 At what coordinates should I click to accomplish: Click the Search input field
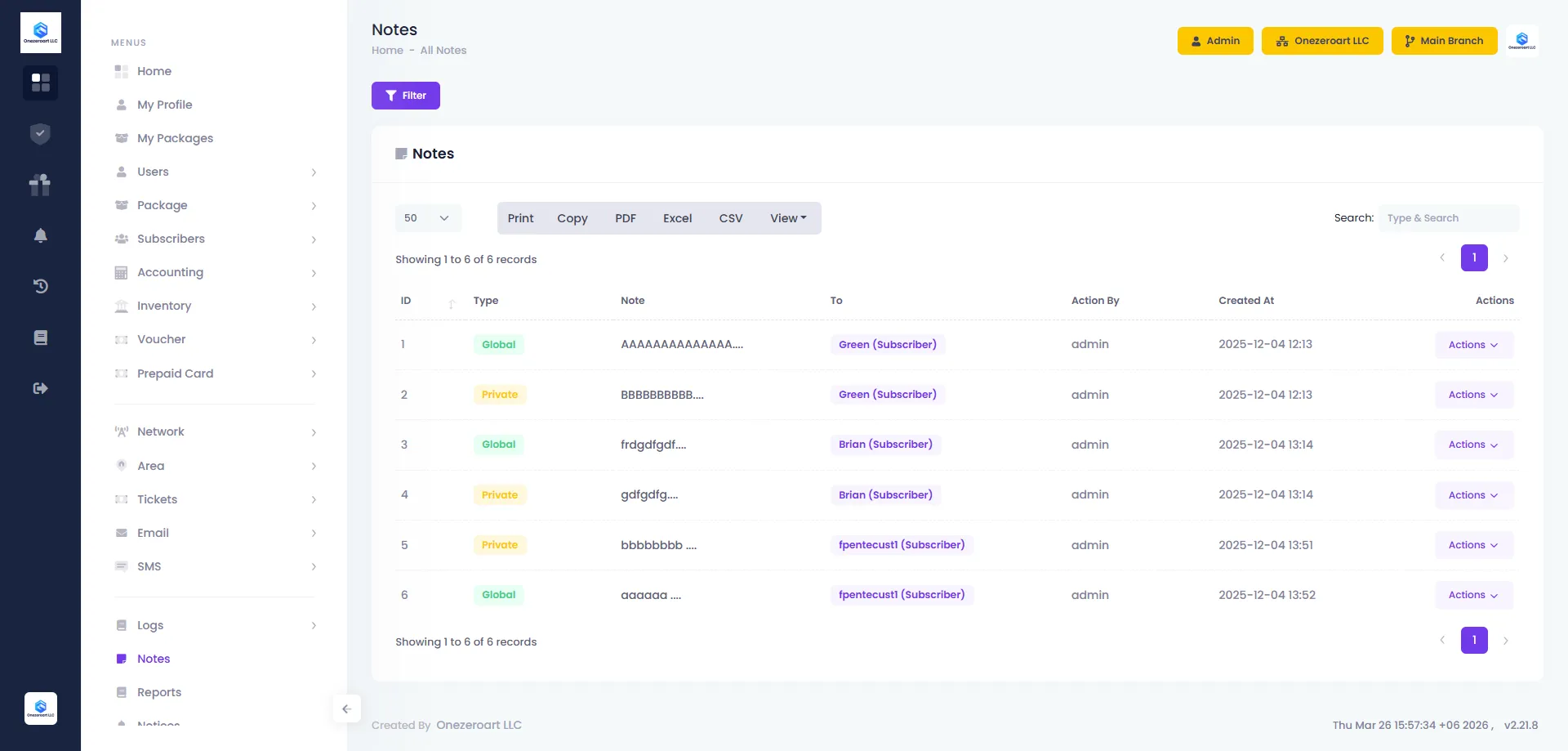1448,218
